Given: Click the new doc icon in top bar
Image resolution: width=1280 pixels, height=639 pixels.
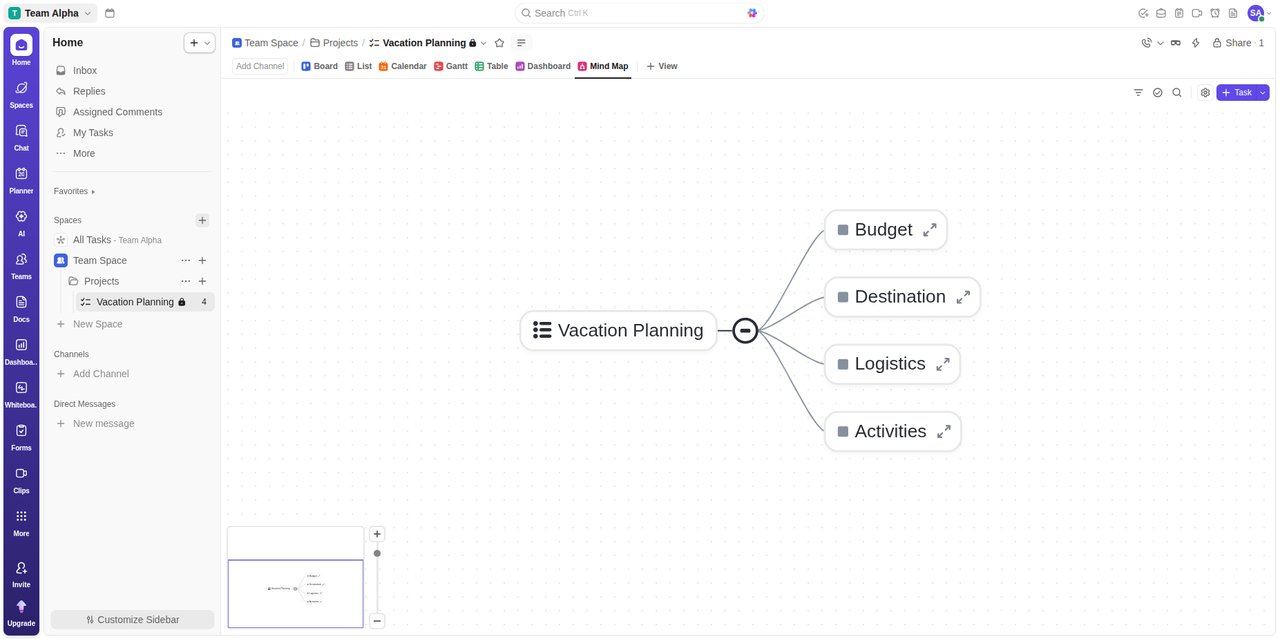Looking at the screenshot, I should (x=1233, y=13).
